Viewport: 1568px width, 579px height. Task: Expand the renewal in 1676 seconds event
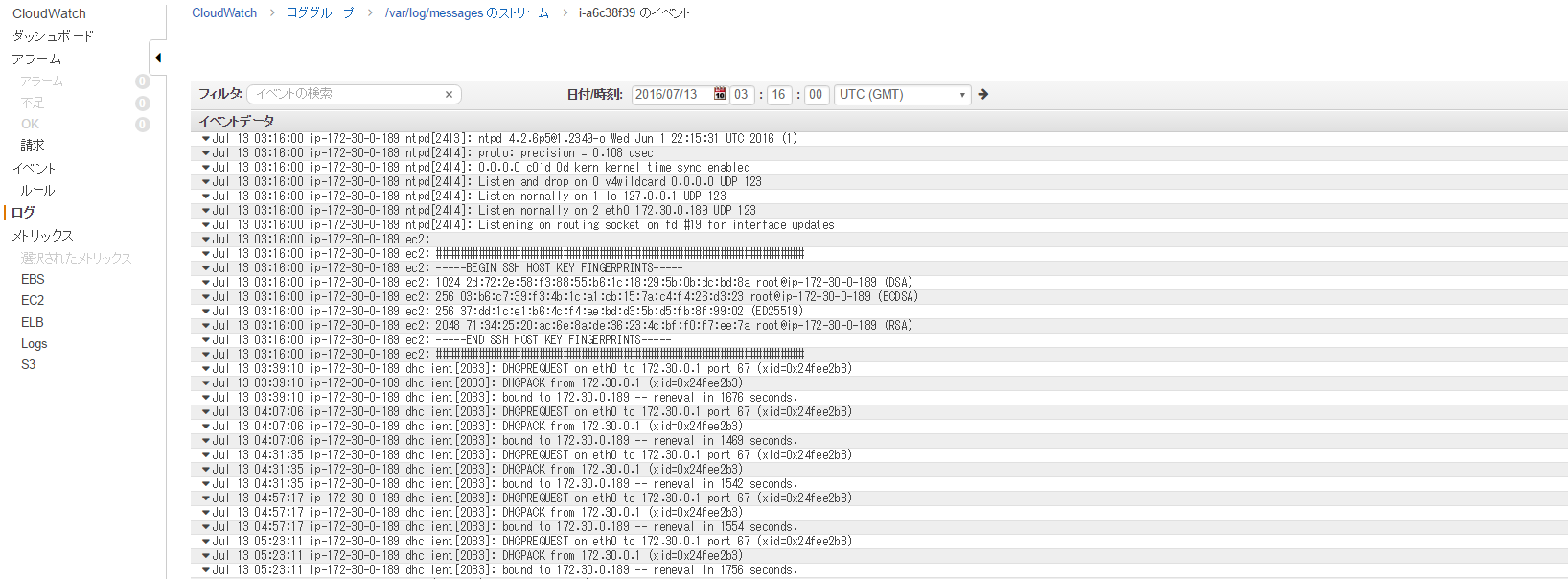click(x=206, y=398)
